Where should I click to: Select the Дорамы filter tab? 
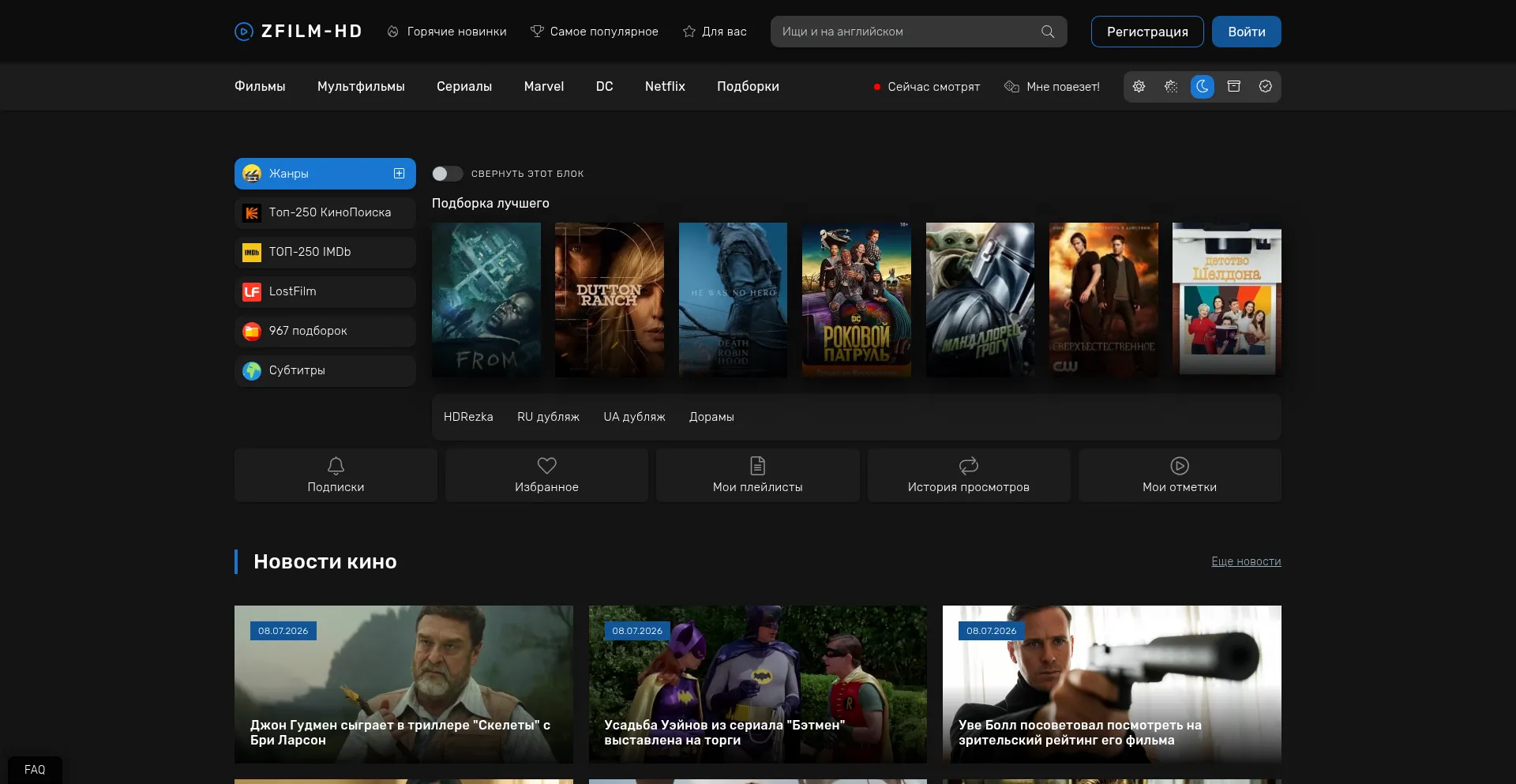point(711,417)
